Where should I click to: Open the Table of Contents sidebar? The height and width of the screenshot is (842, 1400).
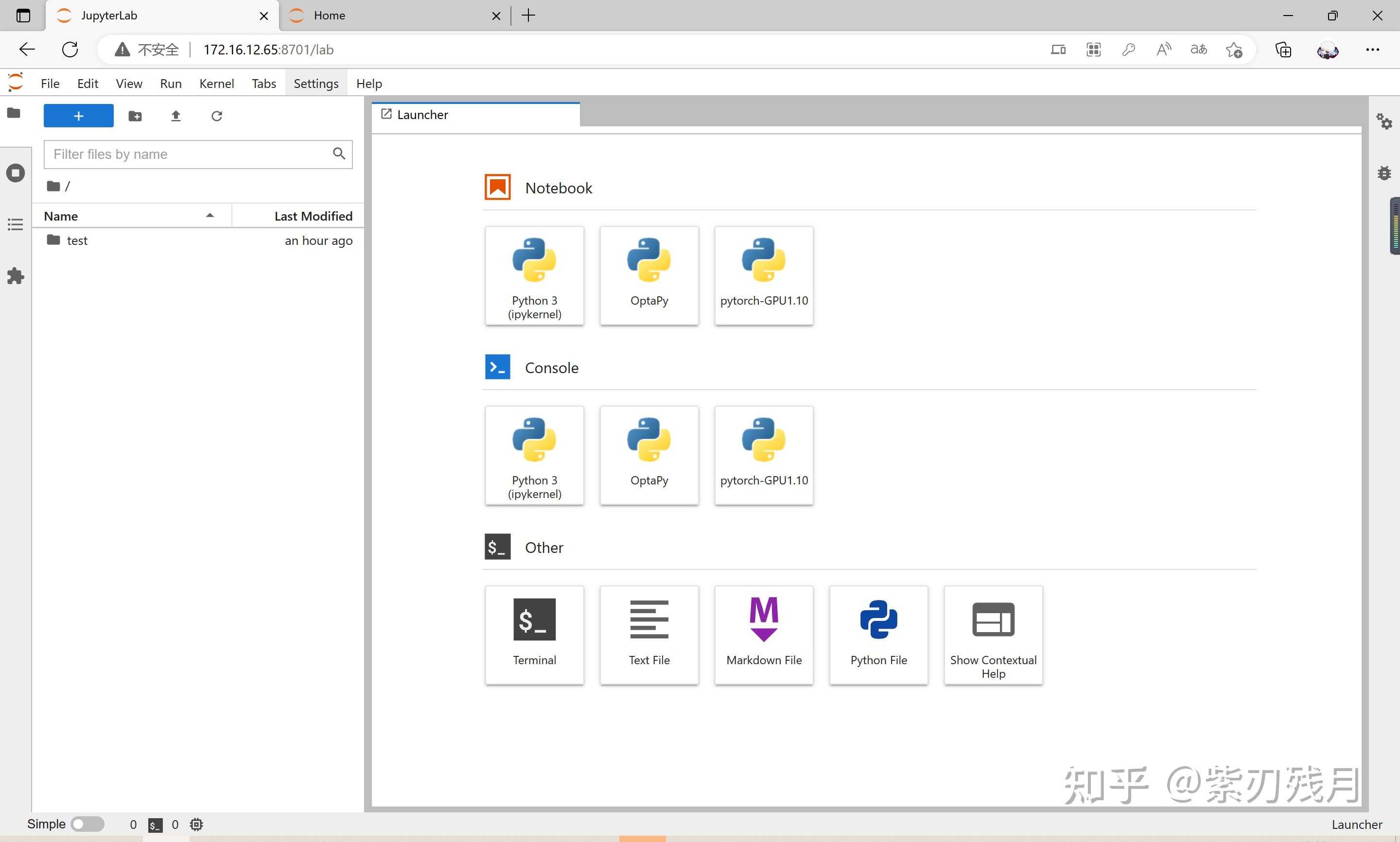click(16, 224)
